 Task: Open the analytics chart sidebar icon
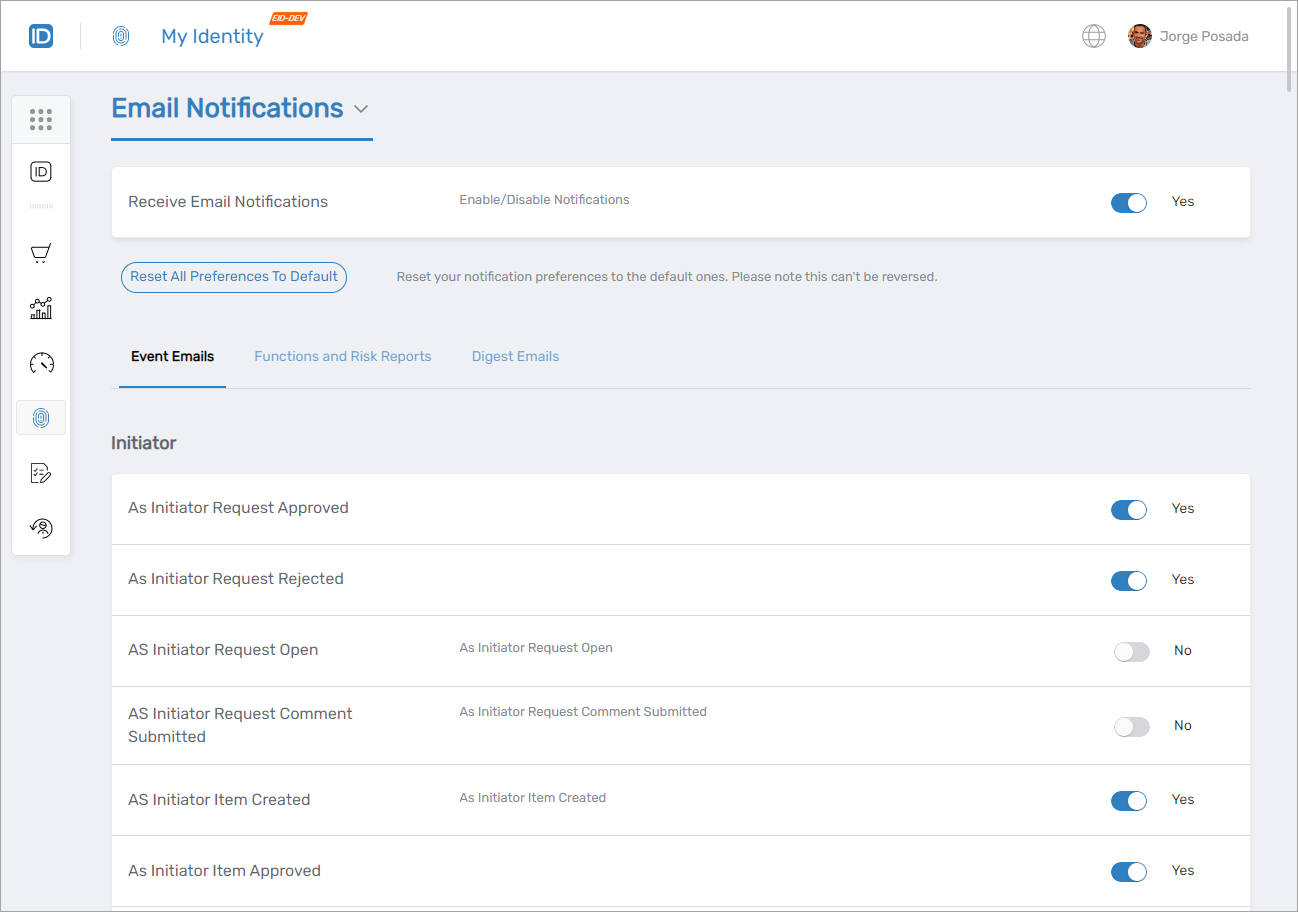[x=41, y=308]
